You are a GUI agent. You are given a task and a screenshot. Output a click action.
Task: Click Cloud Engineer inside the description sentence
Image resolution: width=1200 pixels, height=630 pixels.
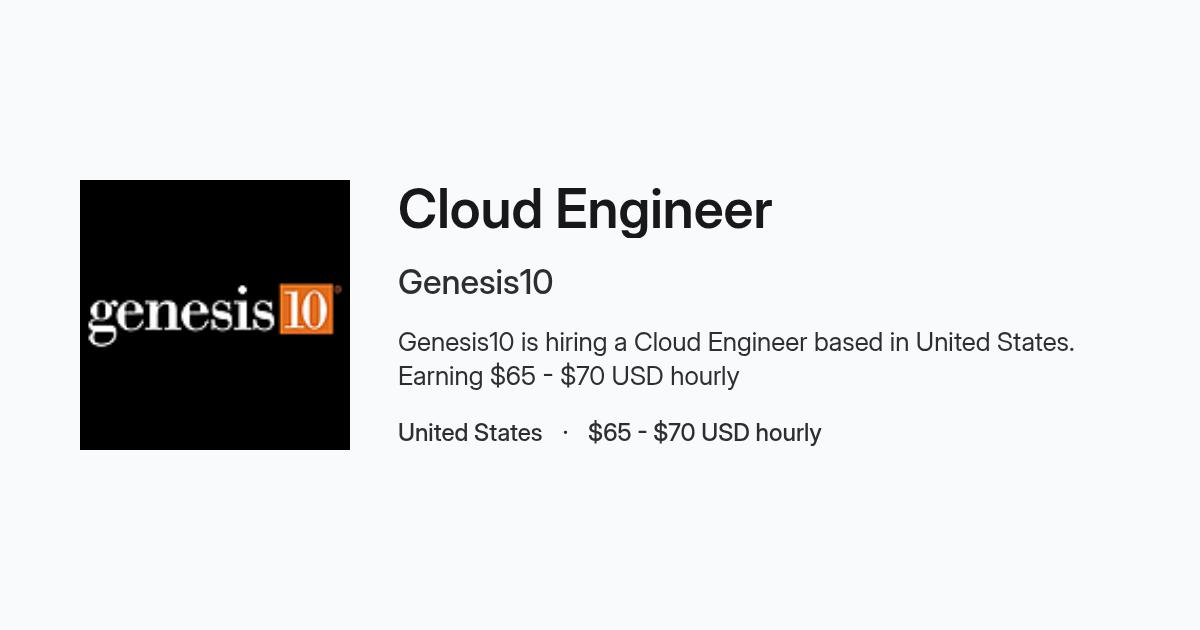tap(720, 343)
